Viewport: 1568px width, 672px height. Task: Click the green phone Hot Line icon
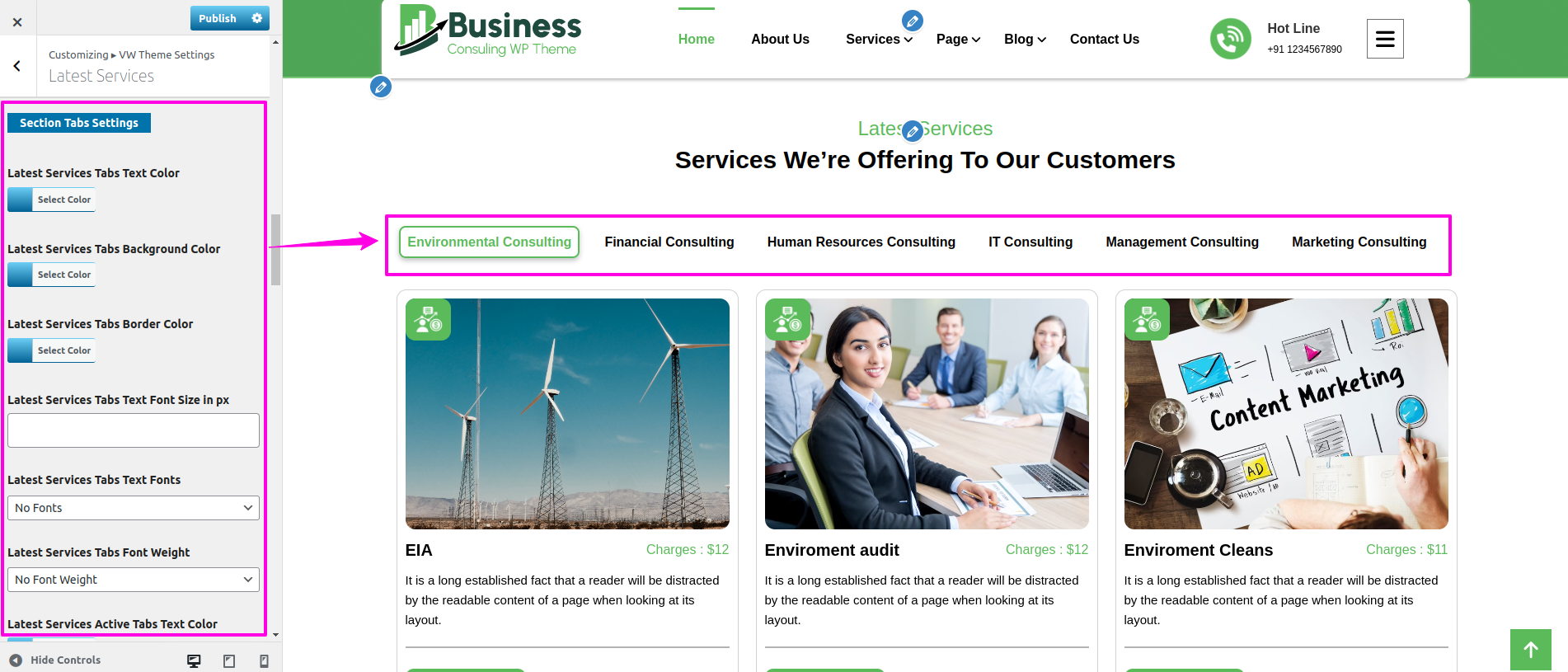click(1230, 39)
